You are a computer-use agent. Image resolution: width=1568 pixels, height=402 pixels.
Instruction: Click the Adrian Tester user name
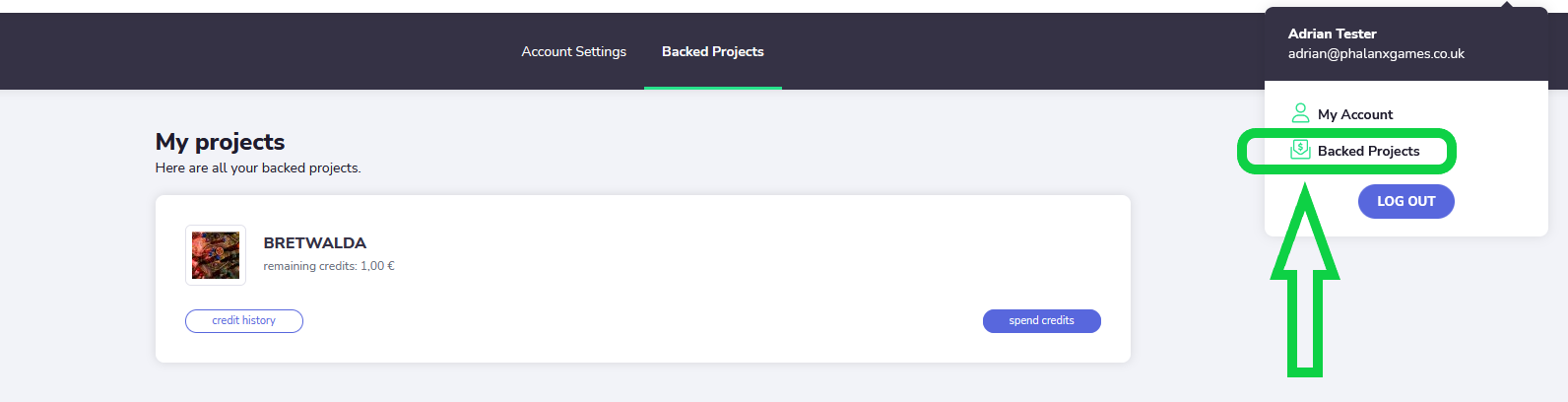click(x=1332, y=33)
